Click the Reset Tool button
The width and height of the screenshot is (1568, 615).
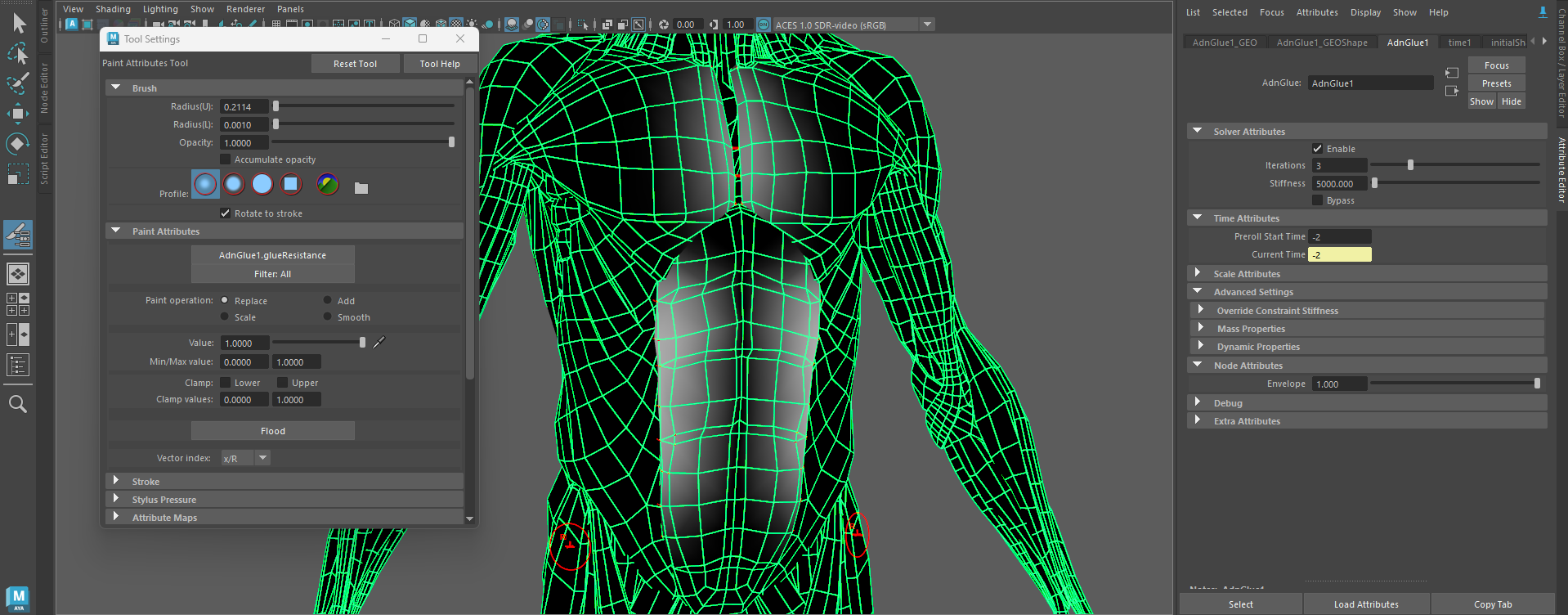point(355,64)
